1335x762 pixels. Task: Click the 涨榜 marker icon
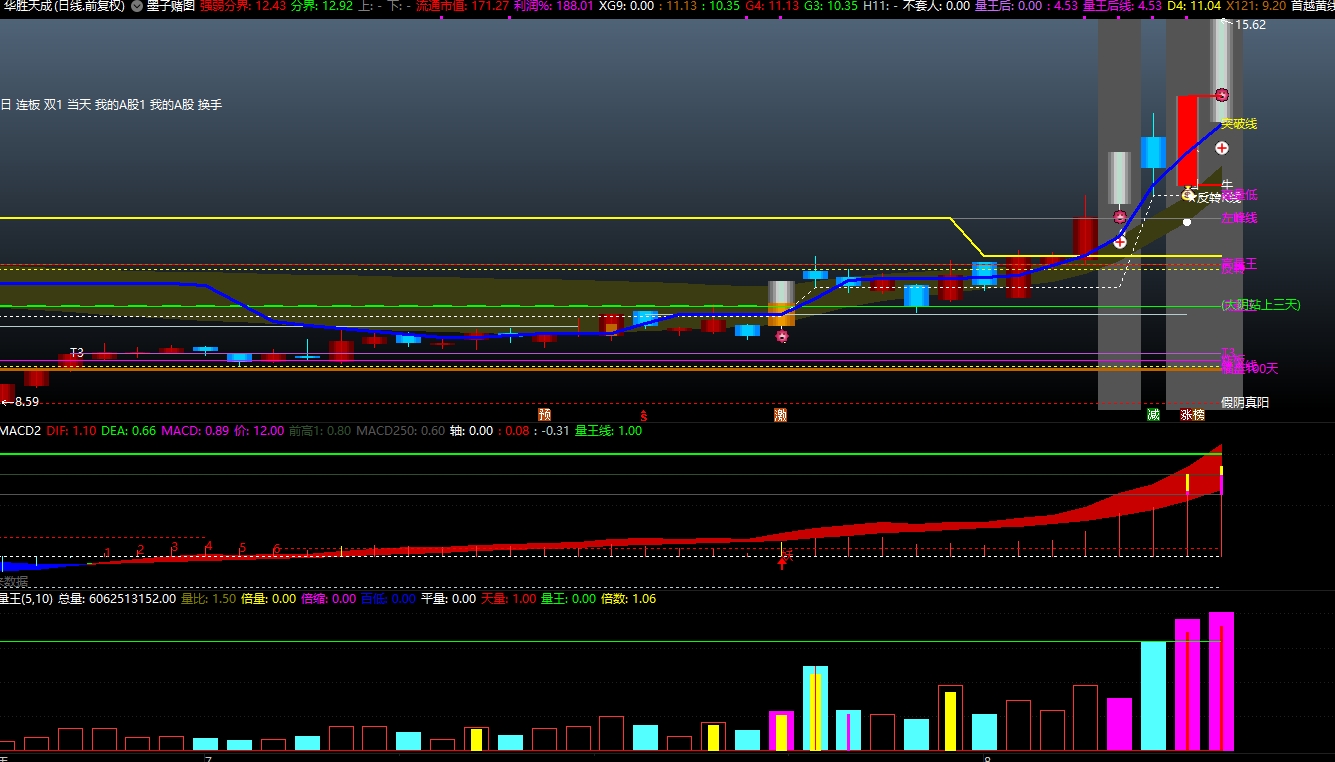click(x=1192, y=414)
